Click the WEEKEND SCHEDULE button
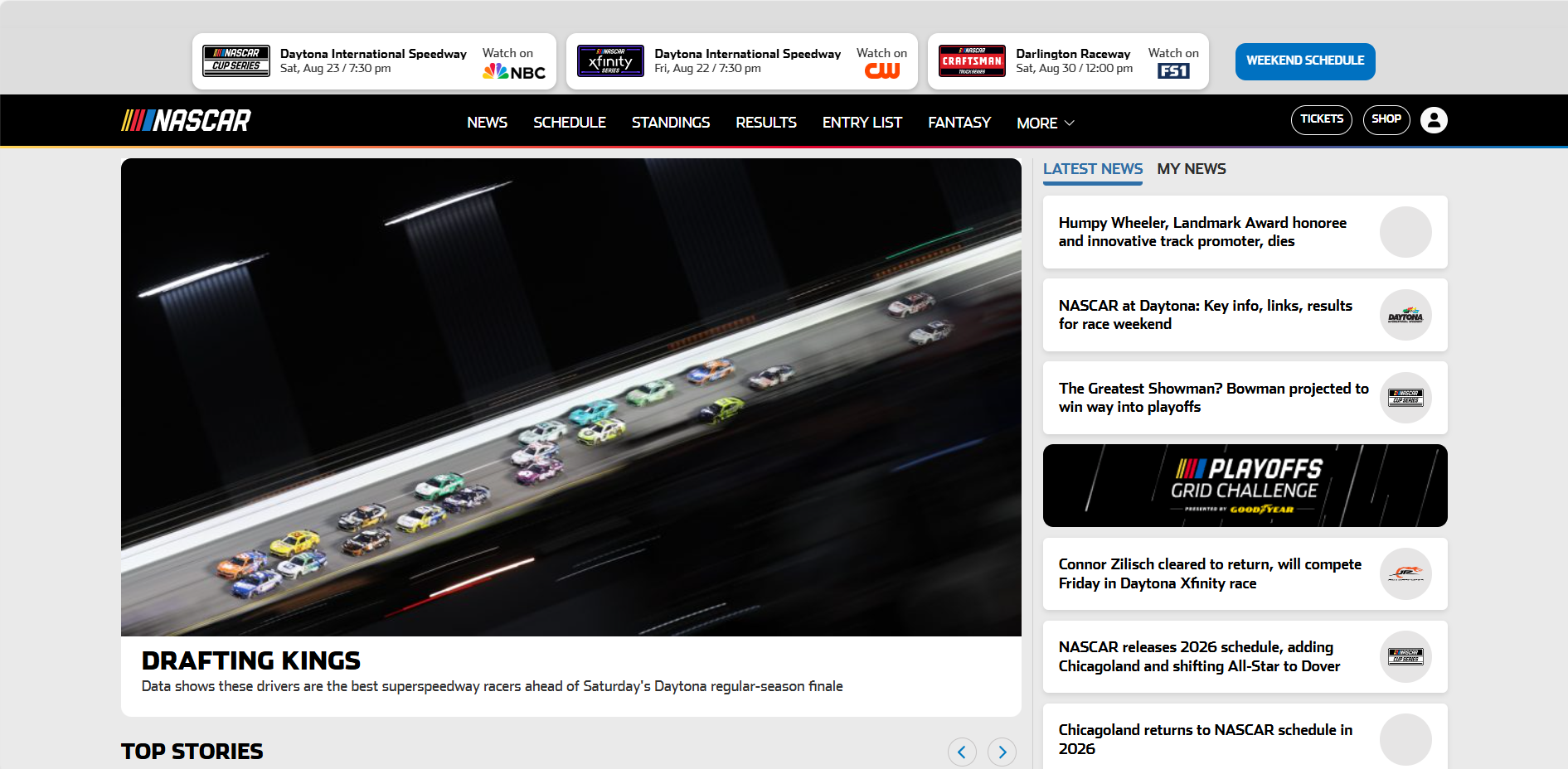Image resolution: width=1568 pixels, height=769 pixels. tap(1304, 61)
